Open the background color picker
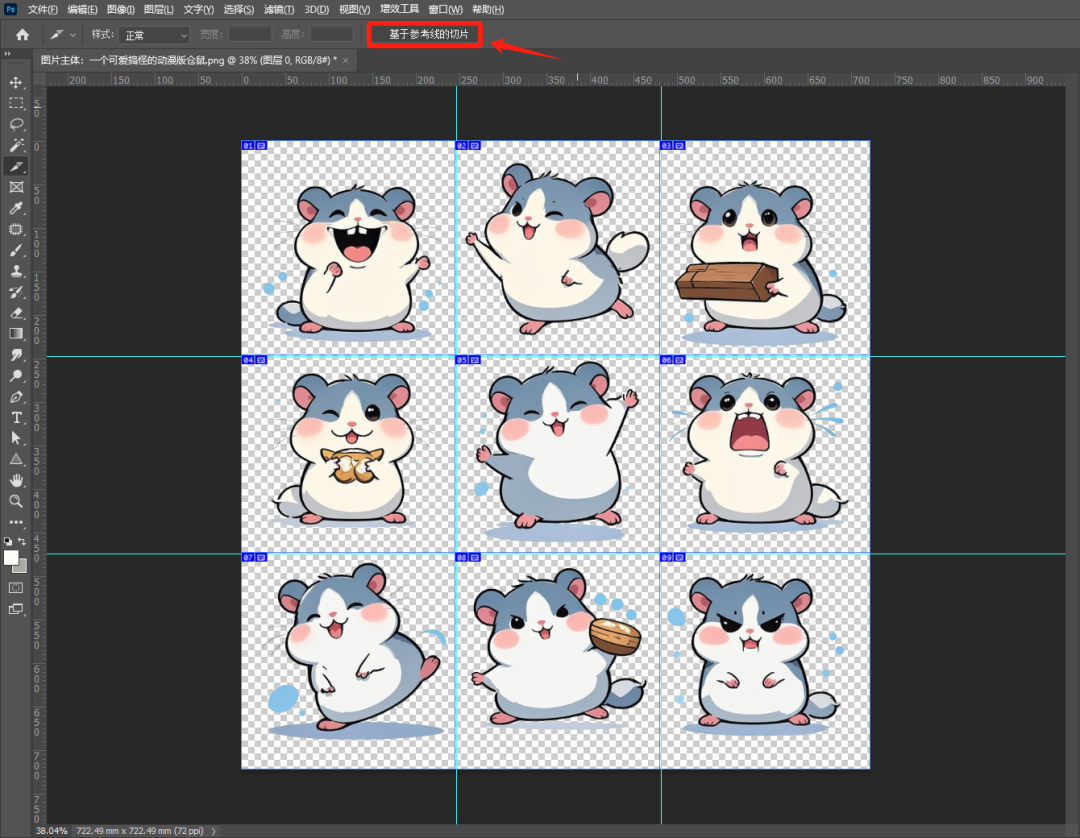The image size is (1080, 838). point(23,567)
